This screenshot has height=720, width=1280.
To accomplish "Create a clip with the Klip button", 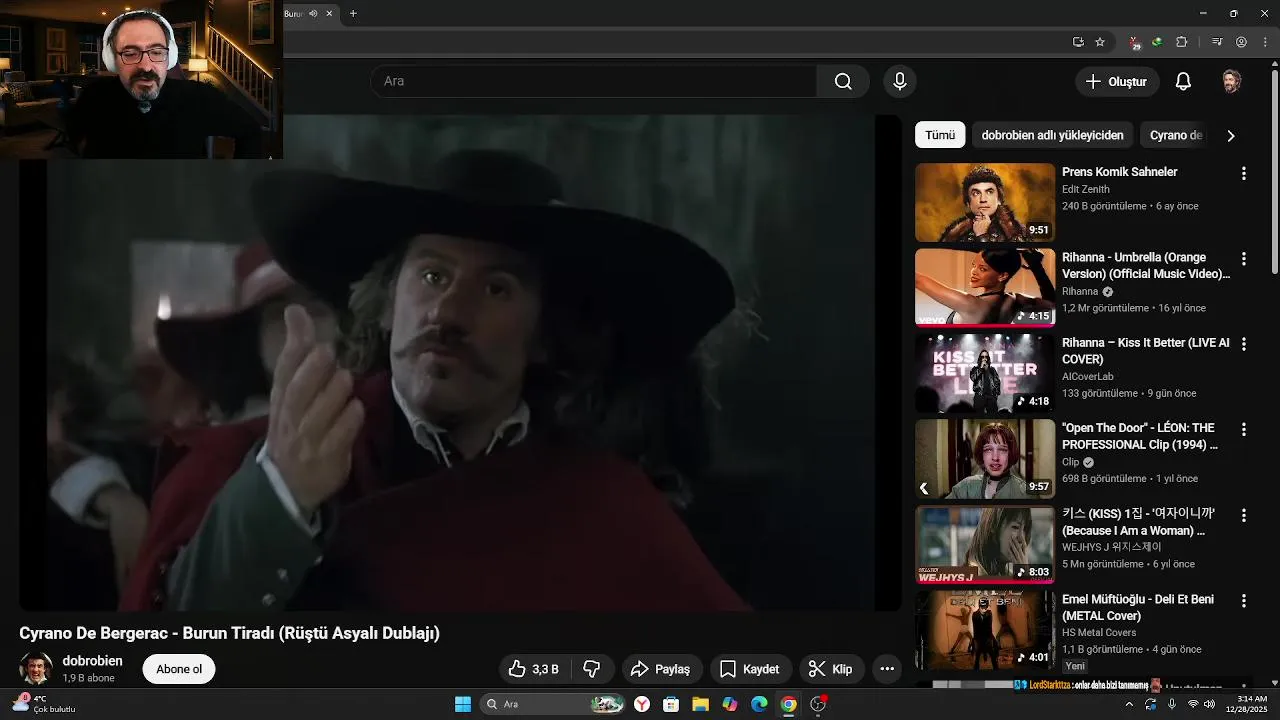I will coord(830,669).
